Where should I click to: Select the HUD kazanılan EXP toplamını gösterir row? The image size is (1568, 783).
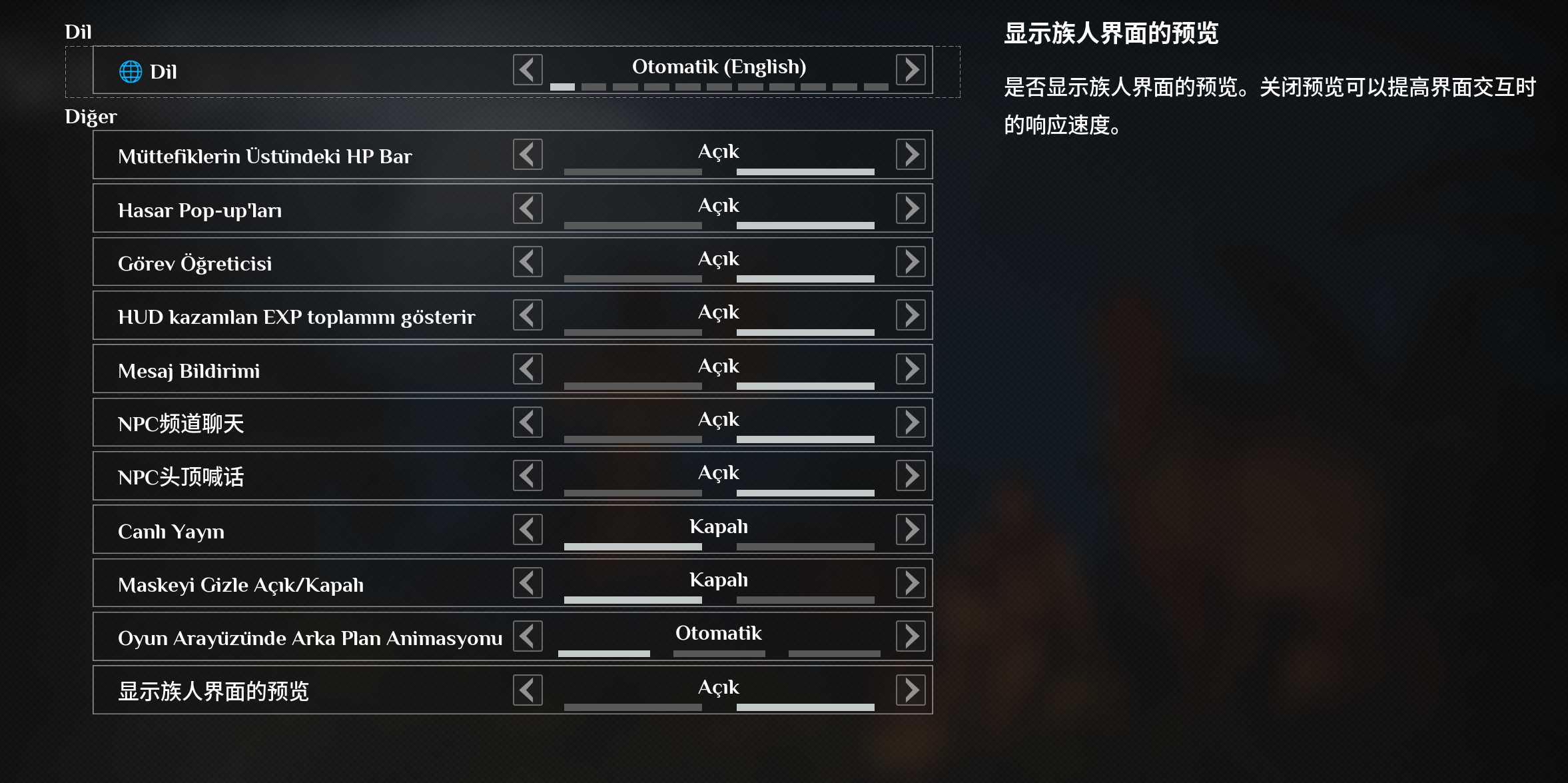(x=296, y=317)
